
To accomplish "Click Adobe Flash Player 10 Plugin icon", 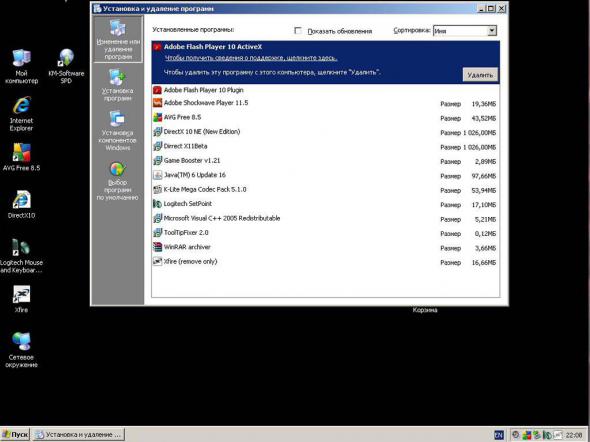I will pyautogui.click(x=157, y=90).
